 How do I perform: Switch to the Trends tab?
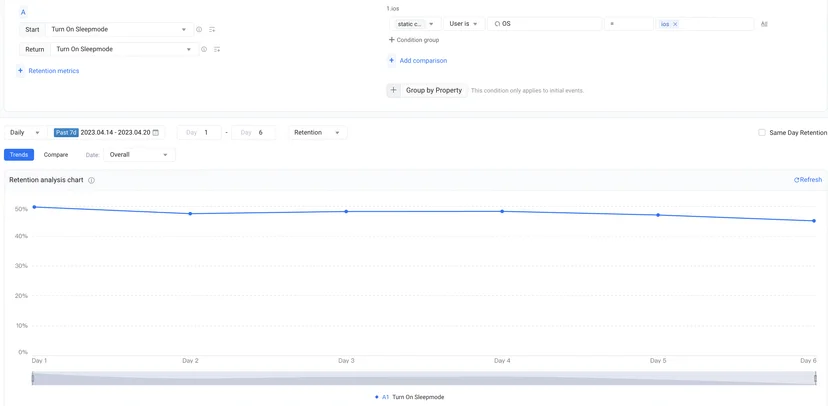point(19,155)
